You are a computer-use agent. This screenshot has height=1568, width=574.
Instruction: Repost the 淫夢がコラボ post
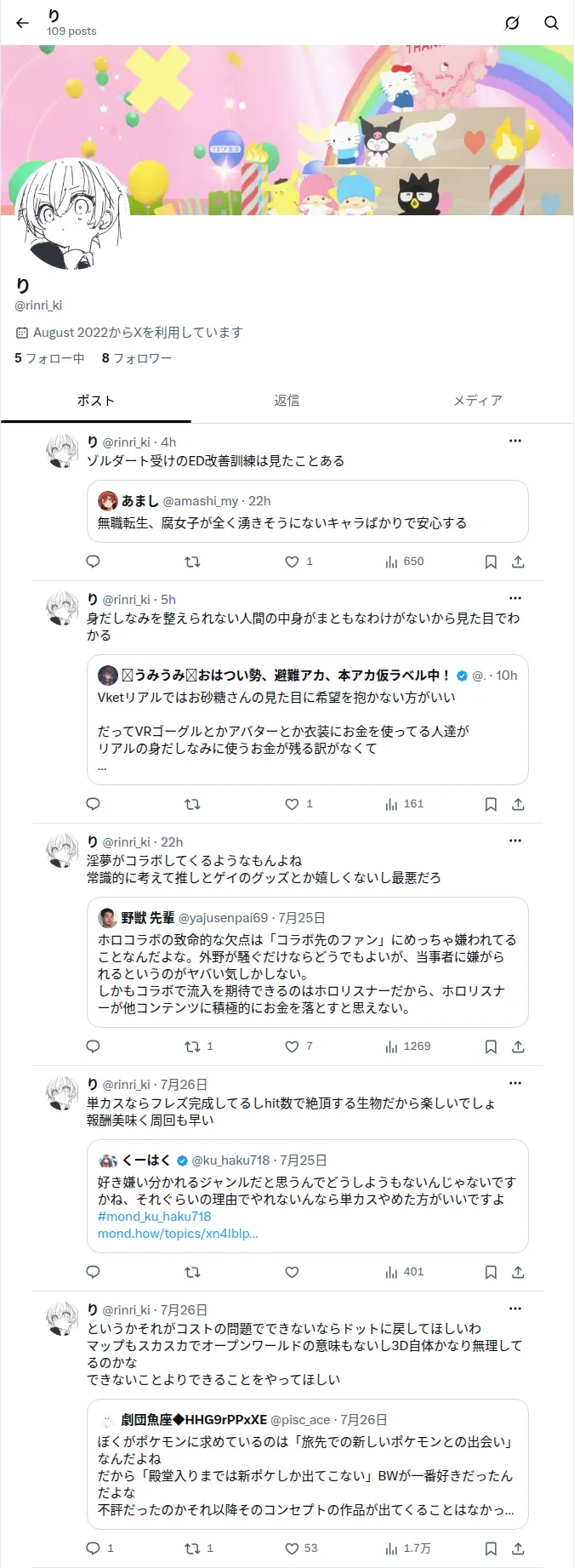(x=198, y=1046)
